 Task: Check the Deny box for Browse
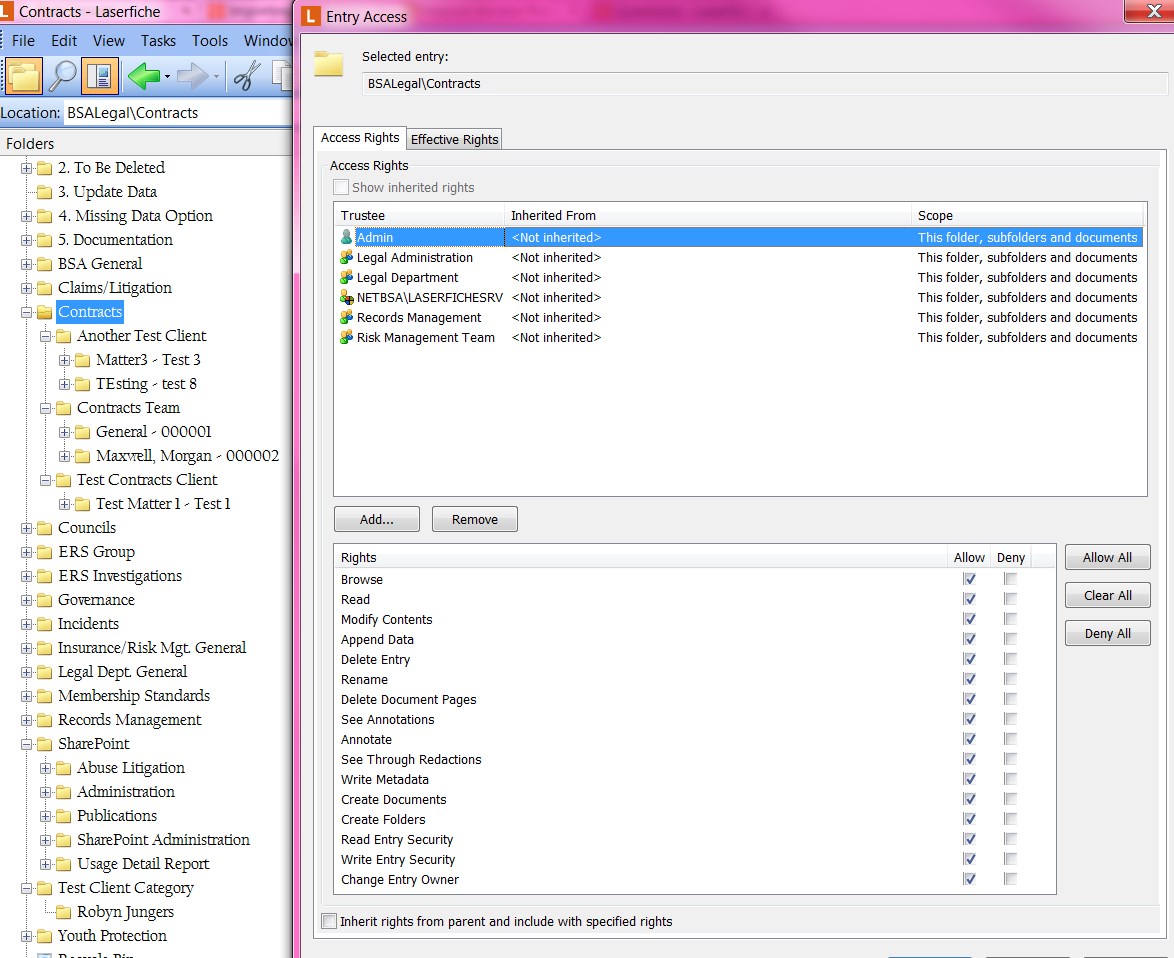click(1011, 580)
